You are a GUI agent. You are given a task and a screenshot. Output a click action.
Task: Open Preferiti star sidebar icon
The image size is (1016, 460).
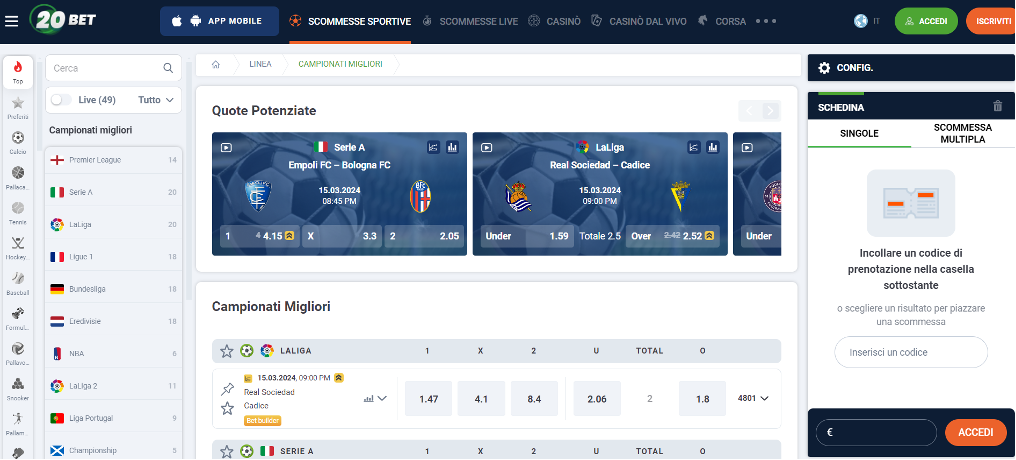[18, 108]
